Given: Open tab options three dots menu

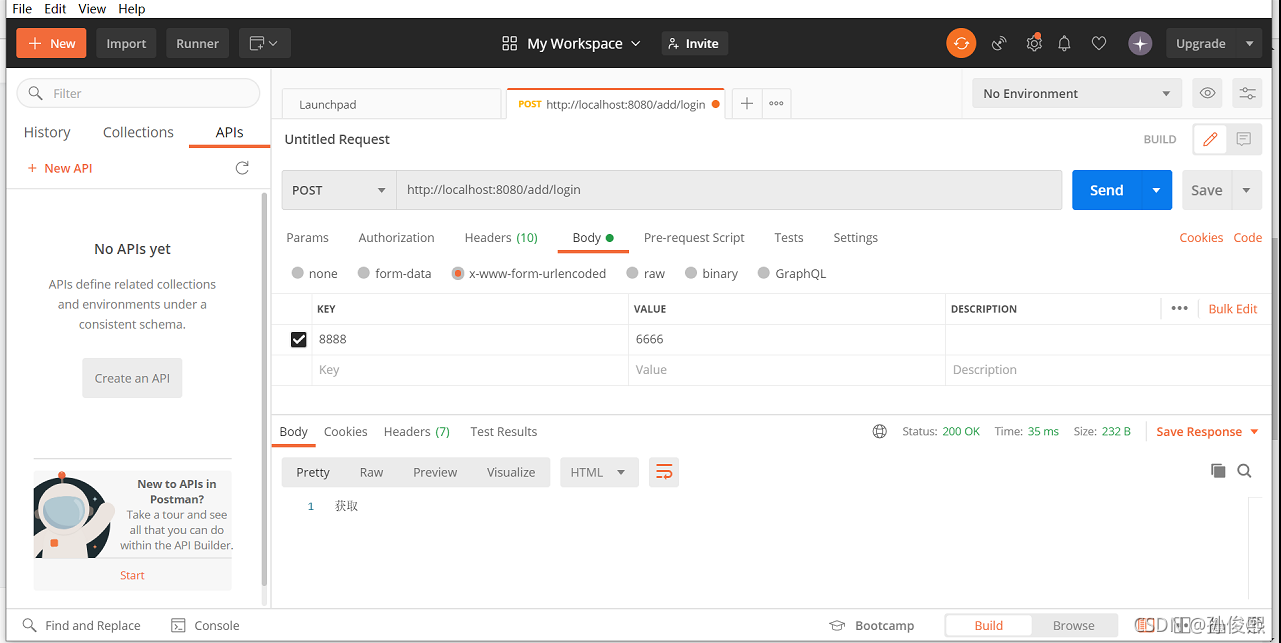Looking at the screenshot, I should coord(776,103).
